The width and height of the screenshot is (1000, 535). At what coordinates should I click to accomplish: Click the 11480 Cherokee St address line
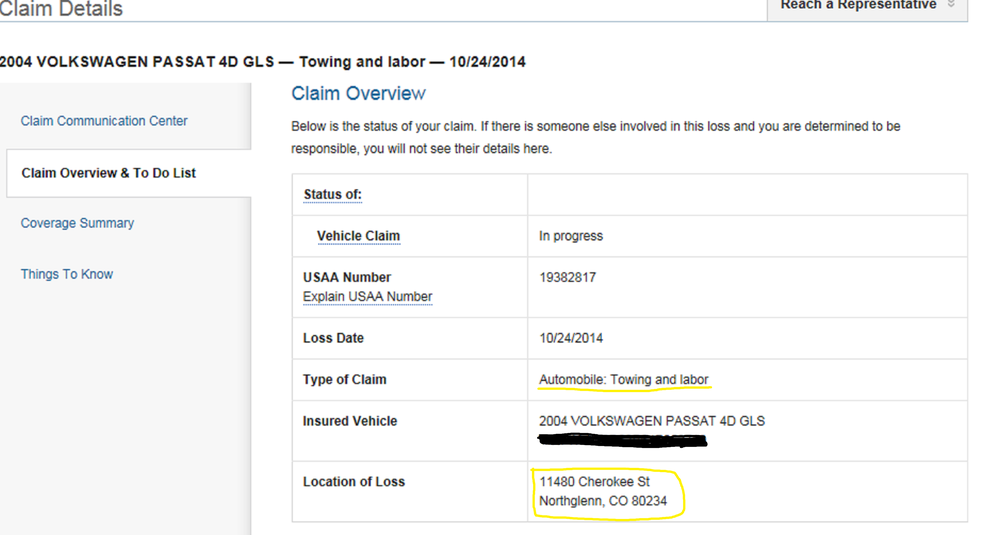594,482
